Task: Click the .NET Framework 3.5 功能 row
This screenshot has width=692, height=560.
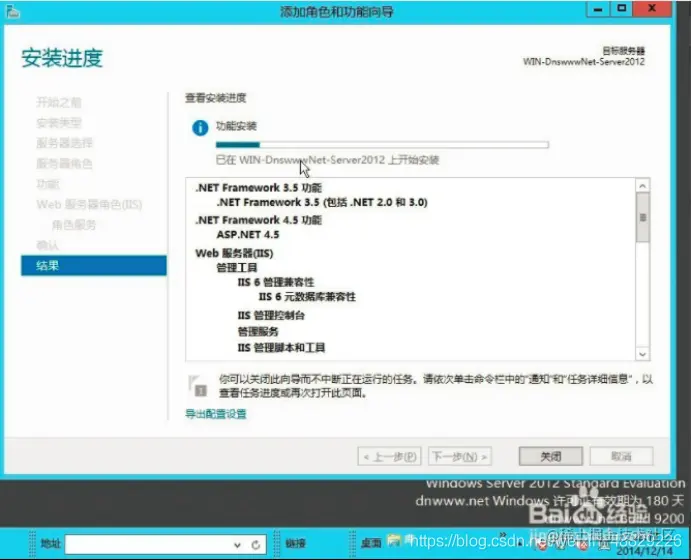Action: 259,188
